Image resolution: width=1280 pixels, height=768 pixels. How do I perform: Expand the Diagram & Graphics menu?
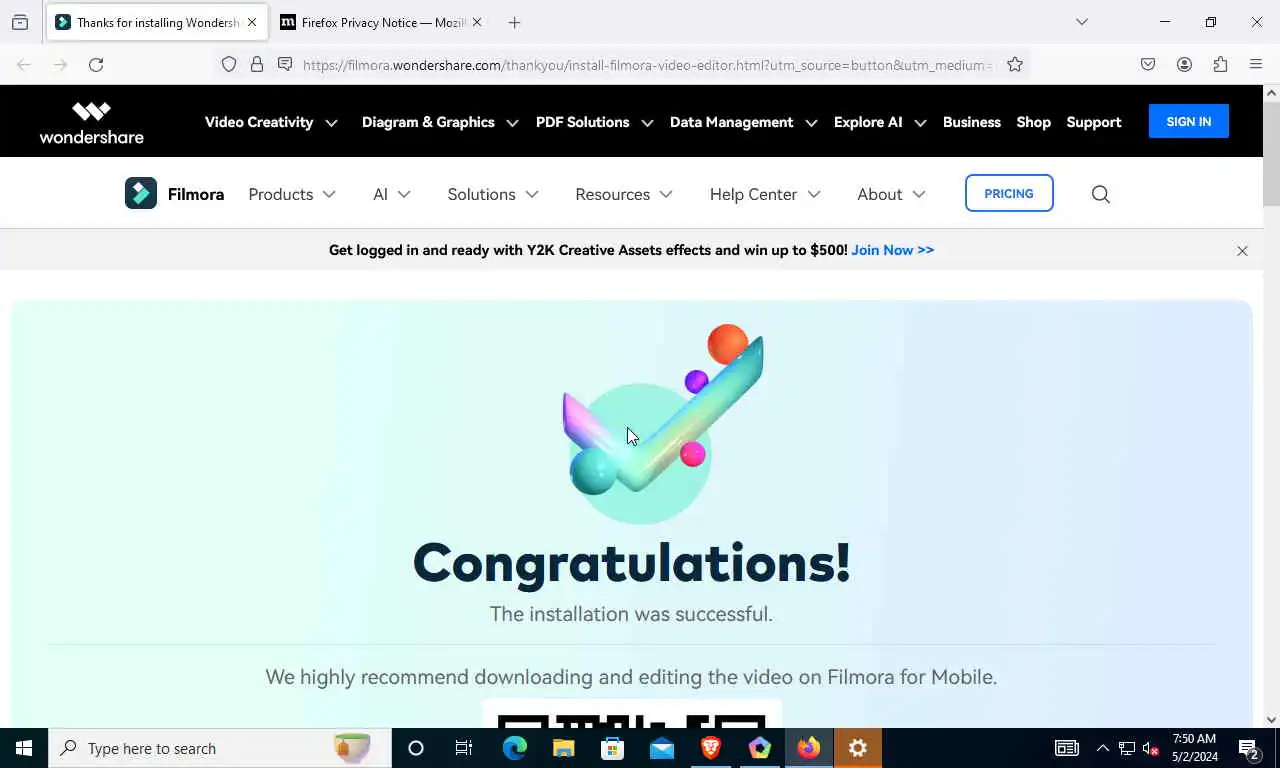pos(440,122)
